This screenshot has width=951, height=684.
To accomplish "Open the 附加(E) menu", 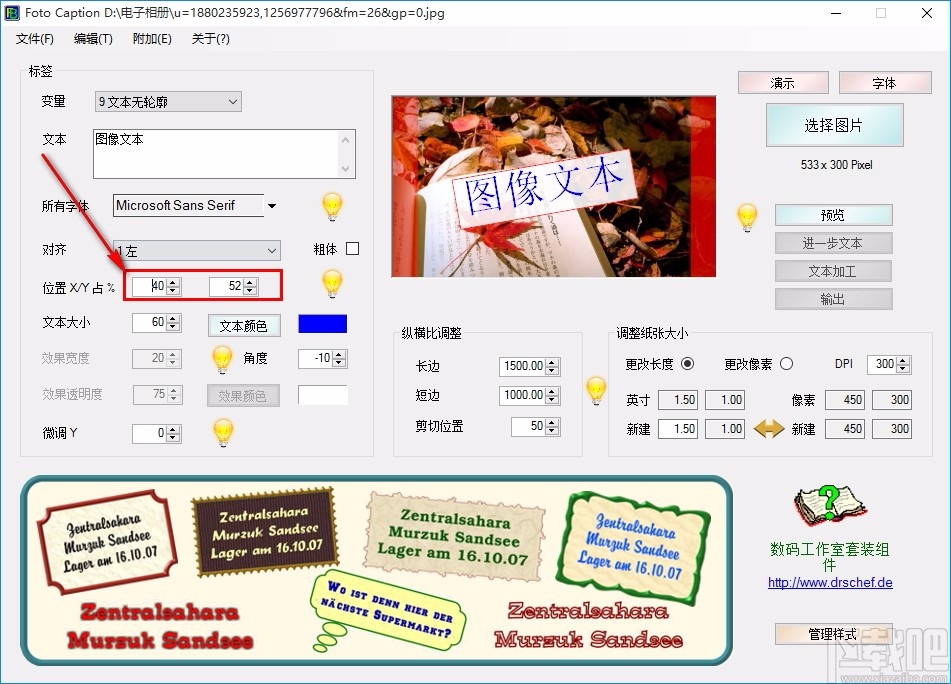I will (152, 39).
